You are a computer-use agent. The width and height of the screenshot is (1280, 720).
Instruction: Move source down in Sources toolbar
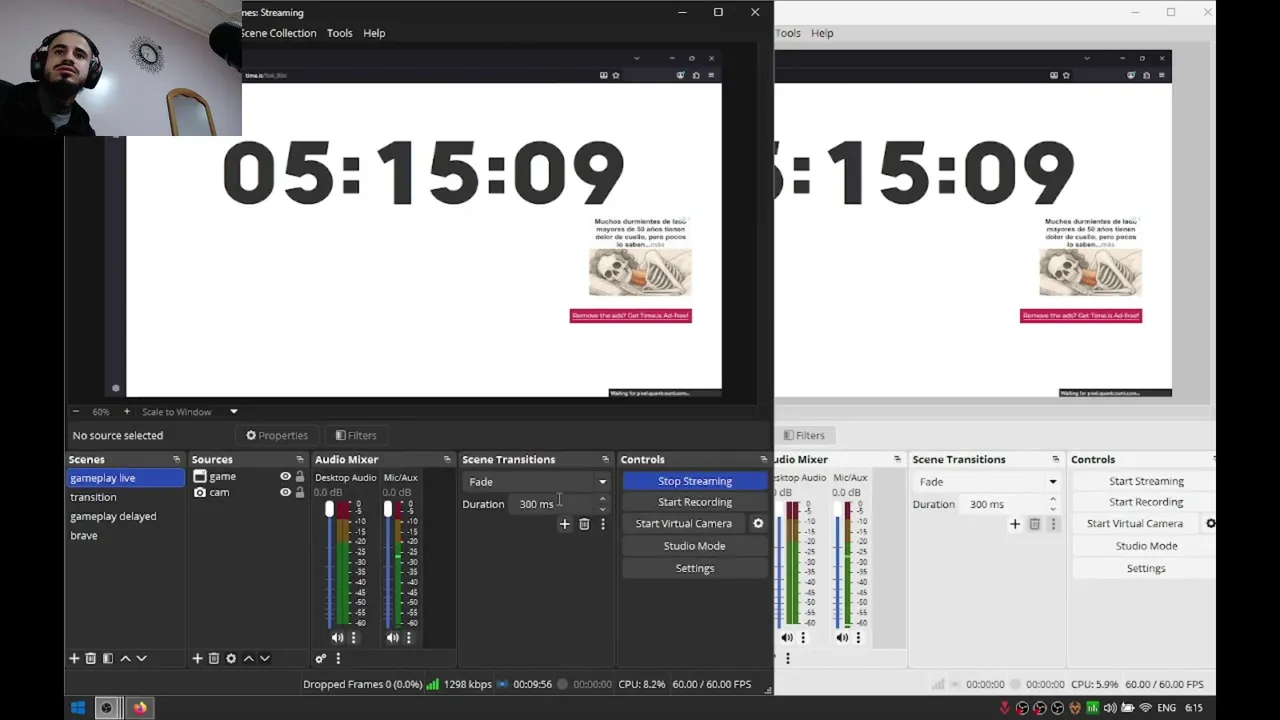[x=265, y=658]
